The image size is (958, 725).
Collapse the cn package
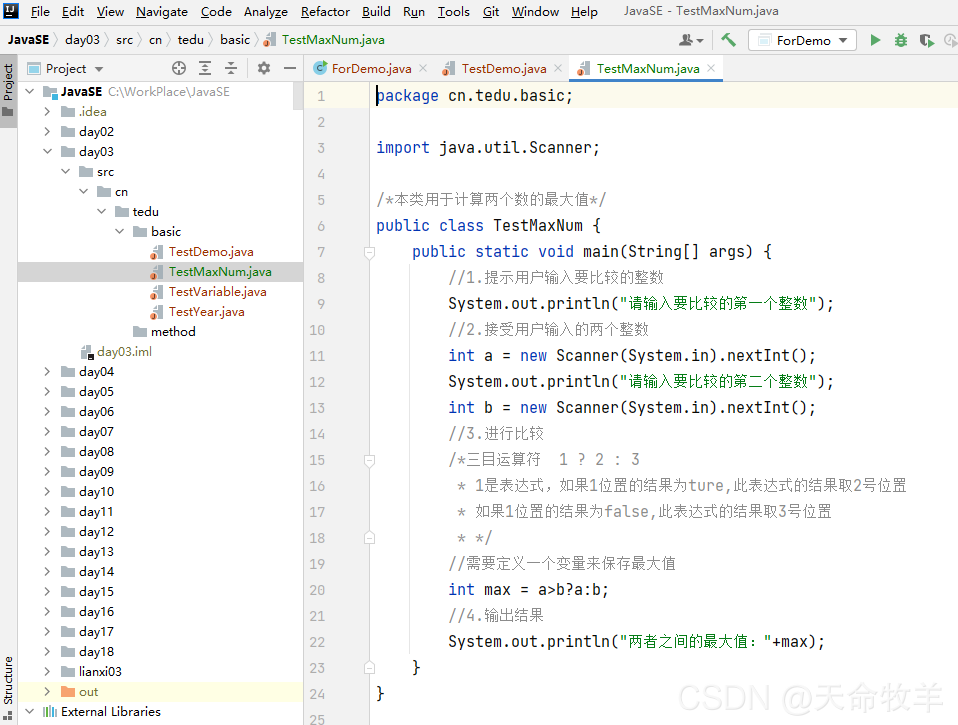coord(84,192)
